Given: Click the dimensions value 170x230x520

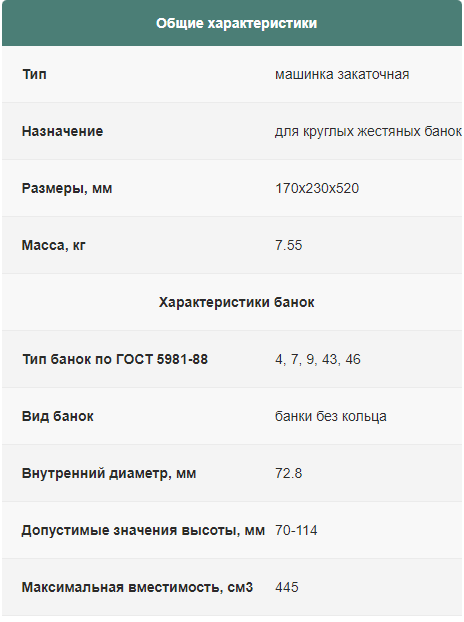Looking at the screenshot, I should [317, 188].
